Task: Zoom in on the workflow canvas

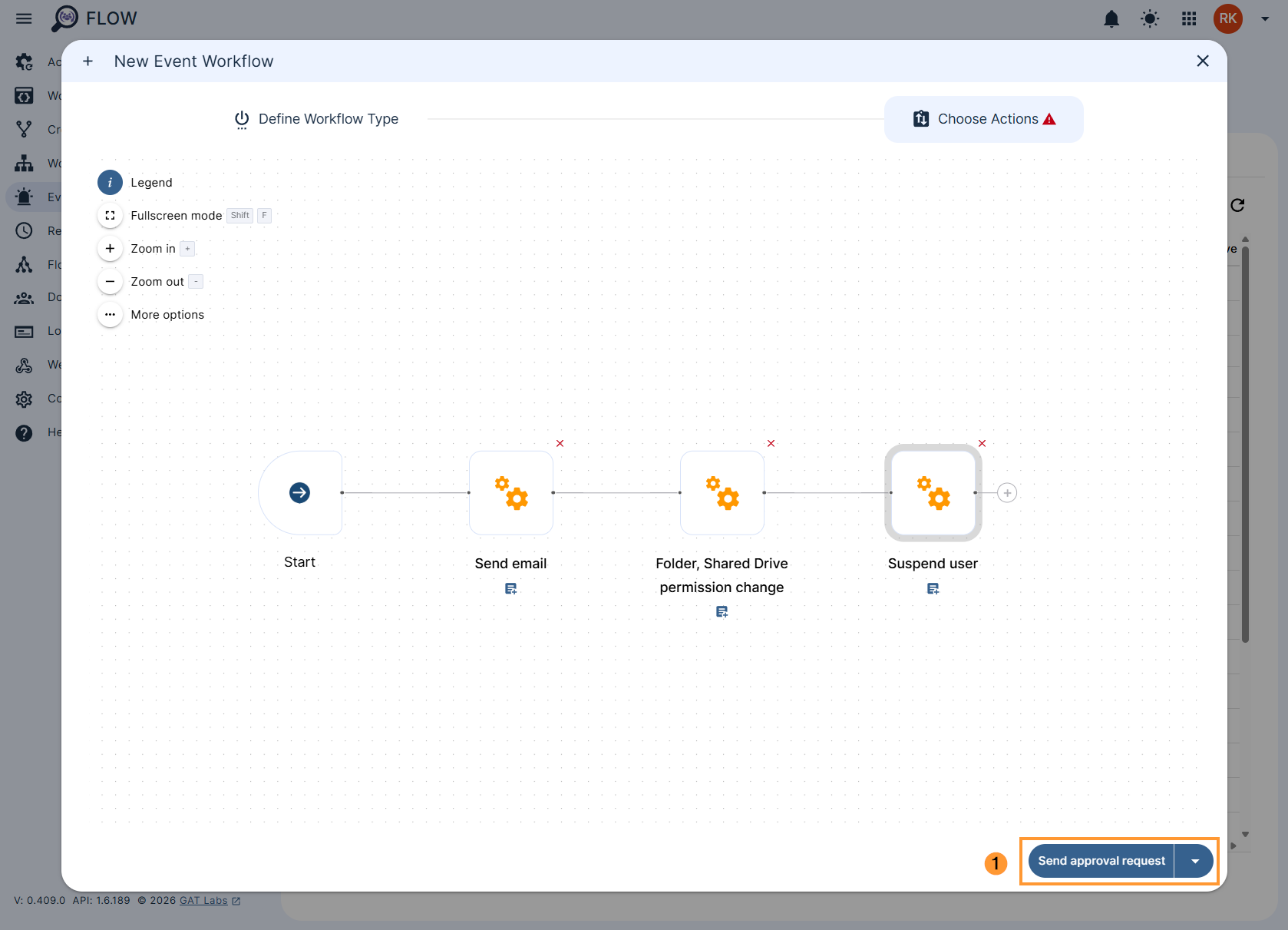Action: pyautogui.click(x=110, y=249)
